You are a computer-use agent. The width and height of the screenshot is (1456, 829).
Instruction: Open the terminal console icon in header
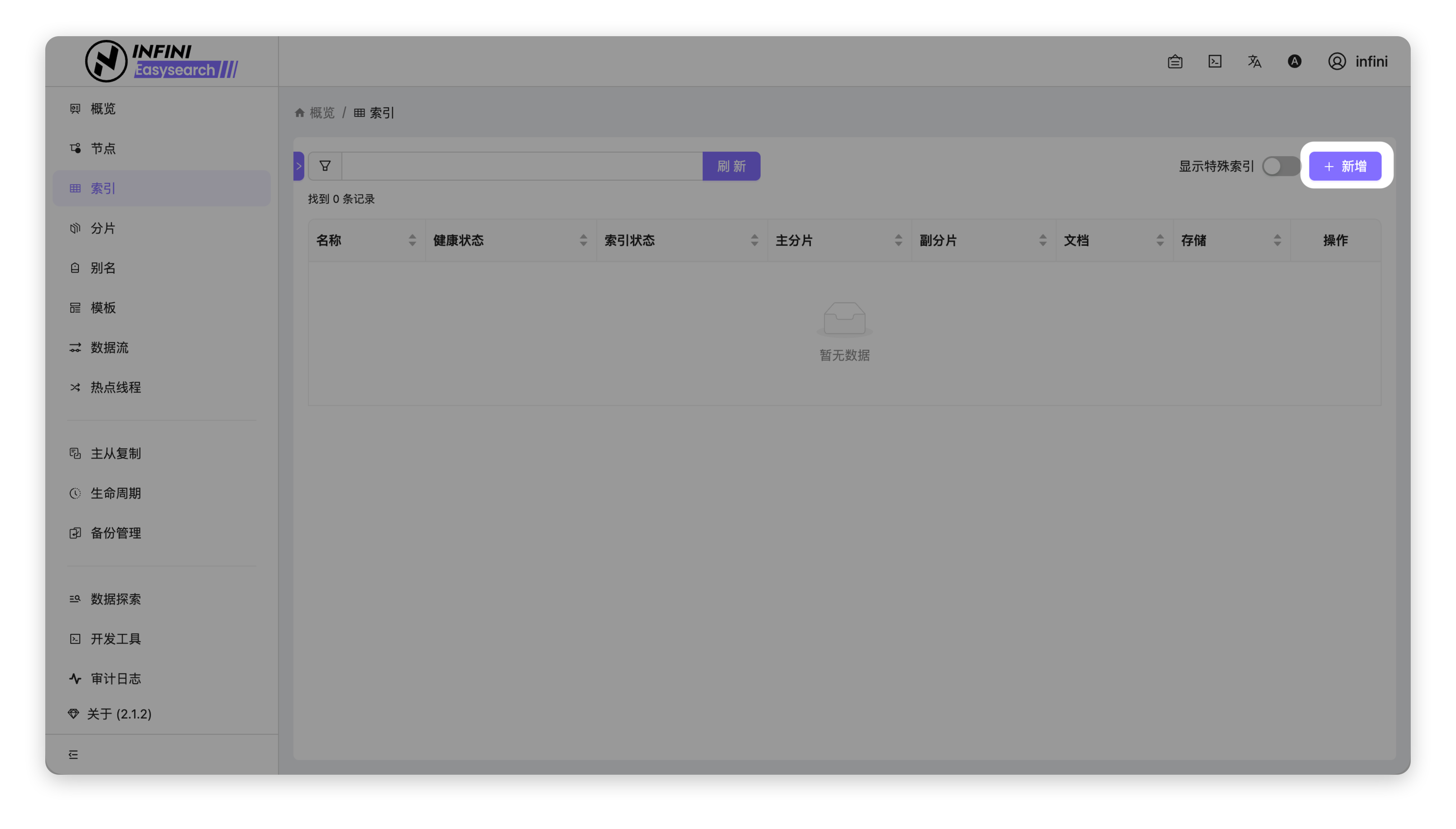[x=1215, y=62]
